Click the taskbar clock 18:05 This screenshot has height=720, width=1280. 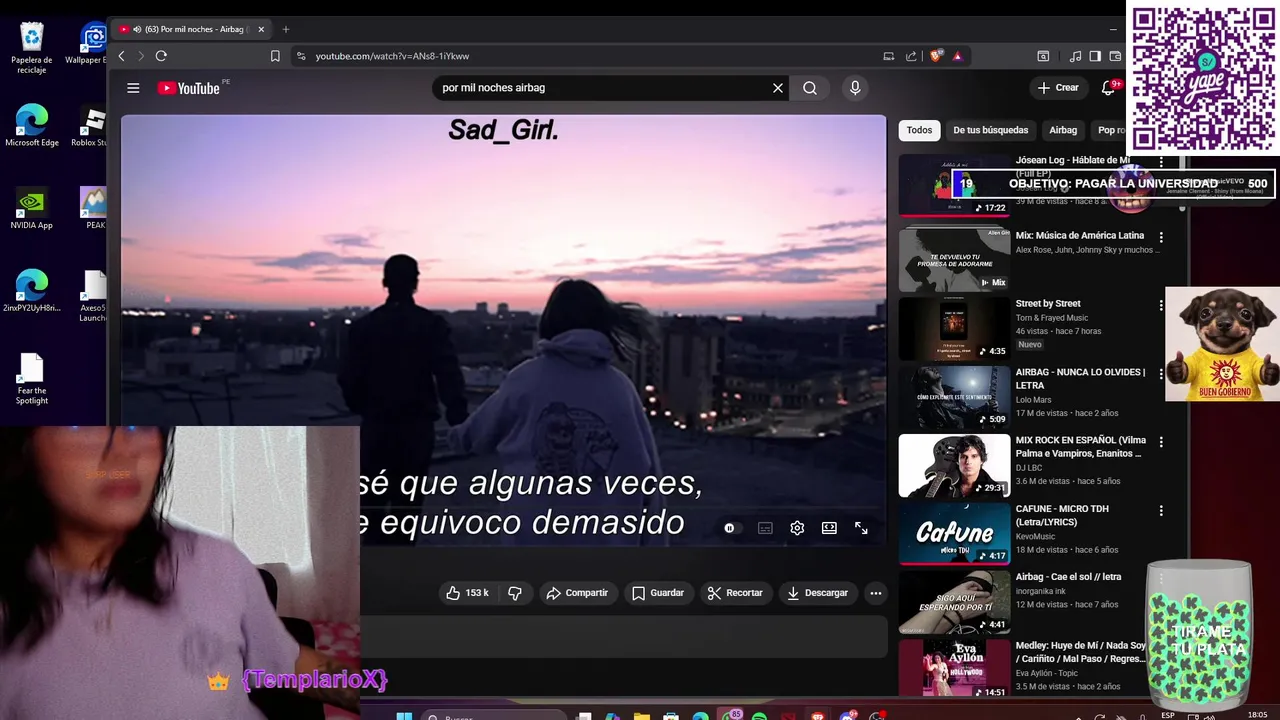[x=1257, y=715]
